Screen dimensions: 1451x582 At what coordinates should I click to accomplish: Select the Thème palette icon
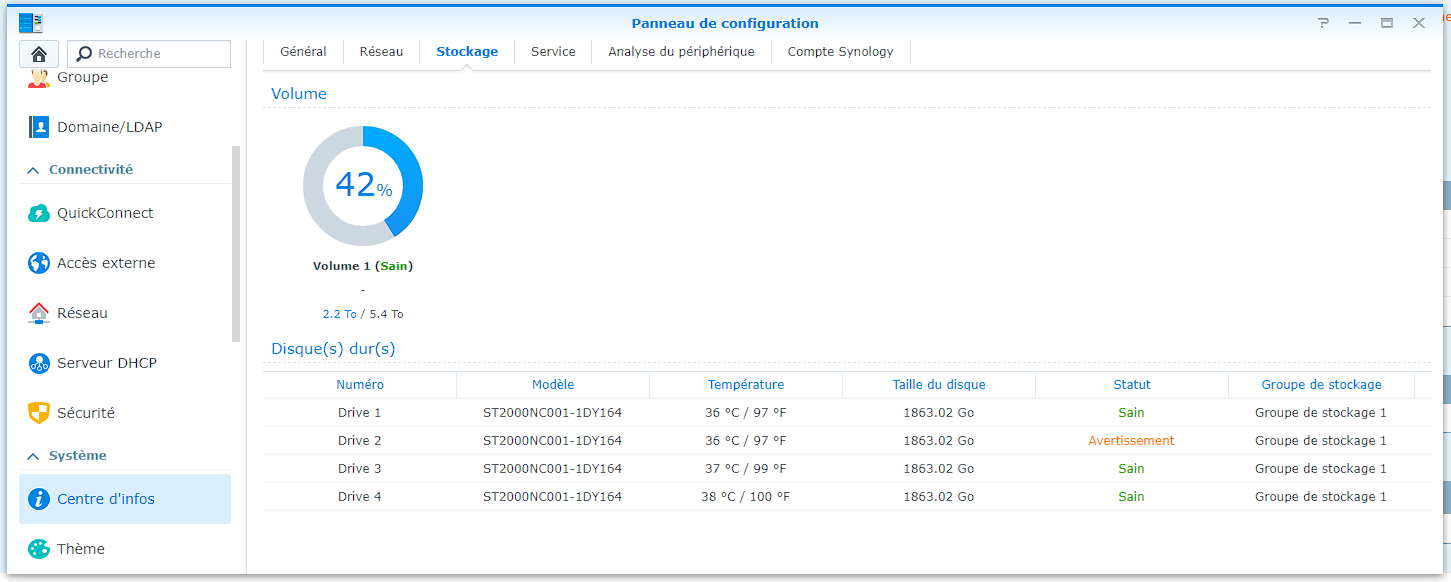[x=39, y=549]
